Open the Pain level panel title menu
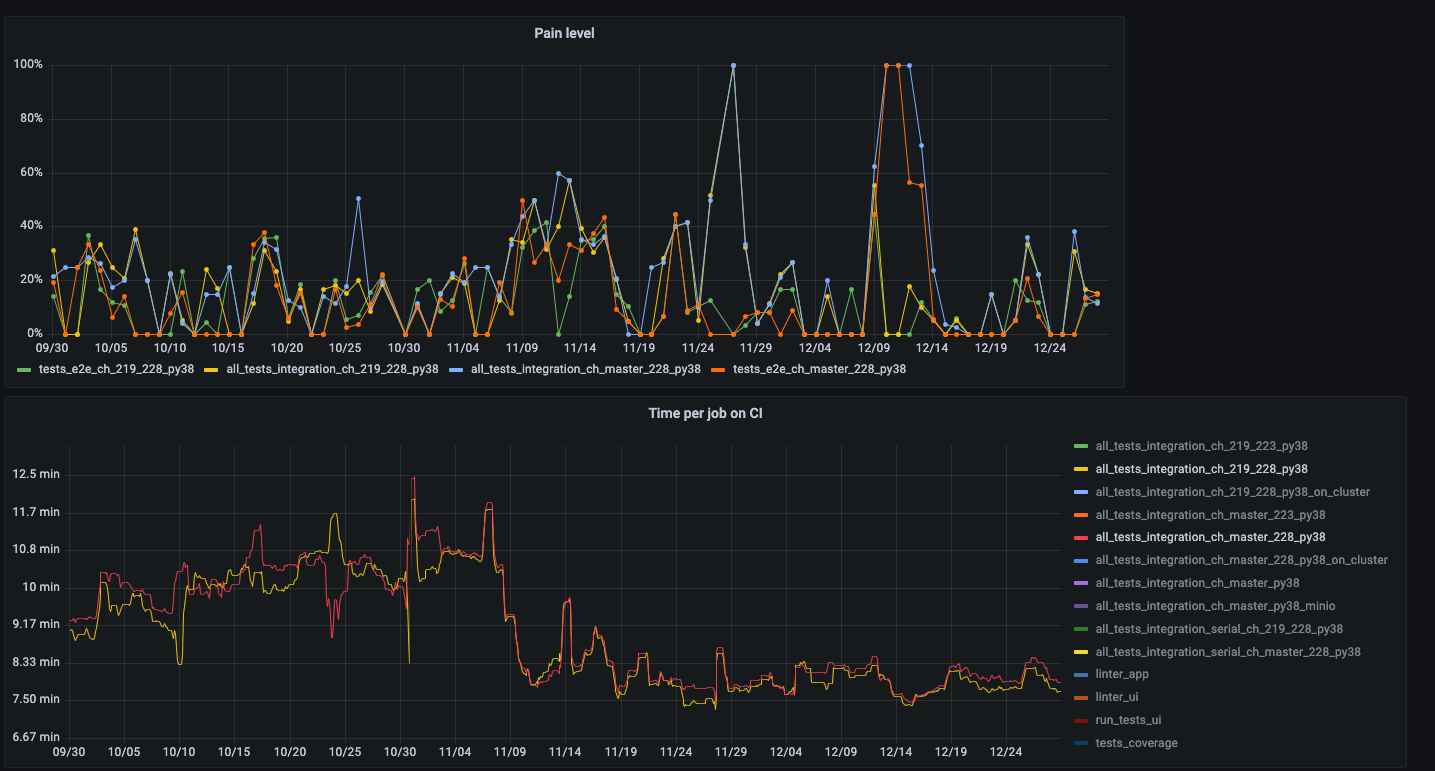This screenshot has width=1435, height=771. [x=565, y=34]
